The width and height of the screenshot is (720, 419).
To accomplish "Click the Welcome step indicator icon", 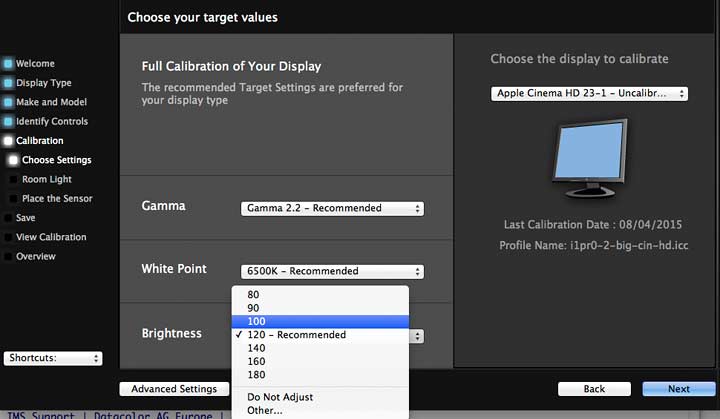I will 8,63.
